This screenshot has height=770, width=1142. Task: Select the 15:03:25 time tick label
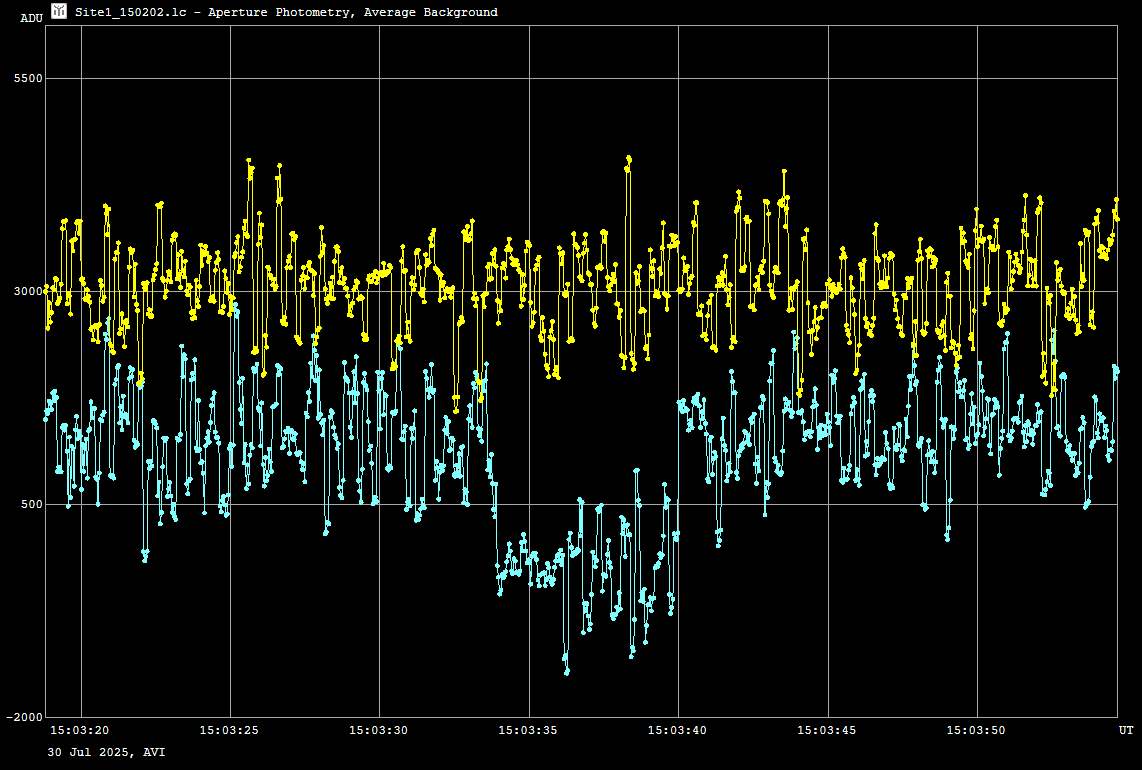click(x=229, y=731)
